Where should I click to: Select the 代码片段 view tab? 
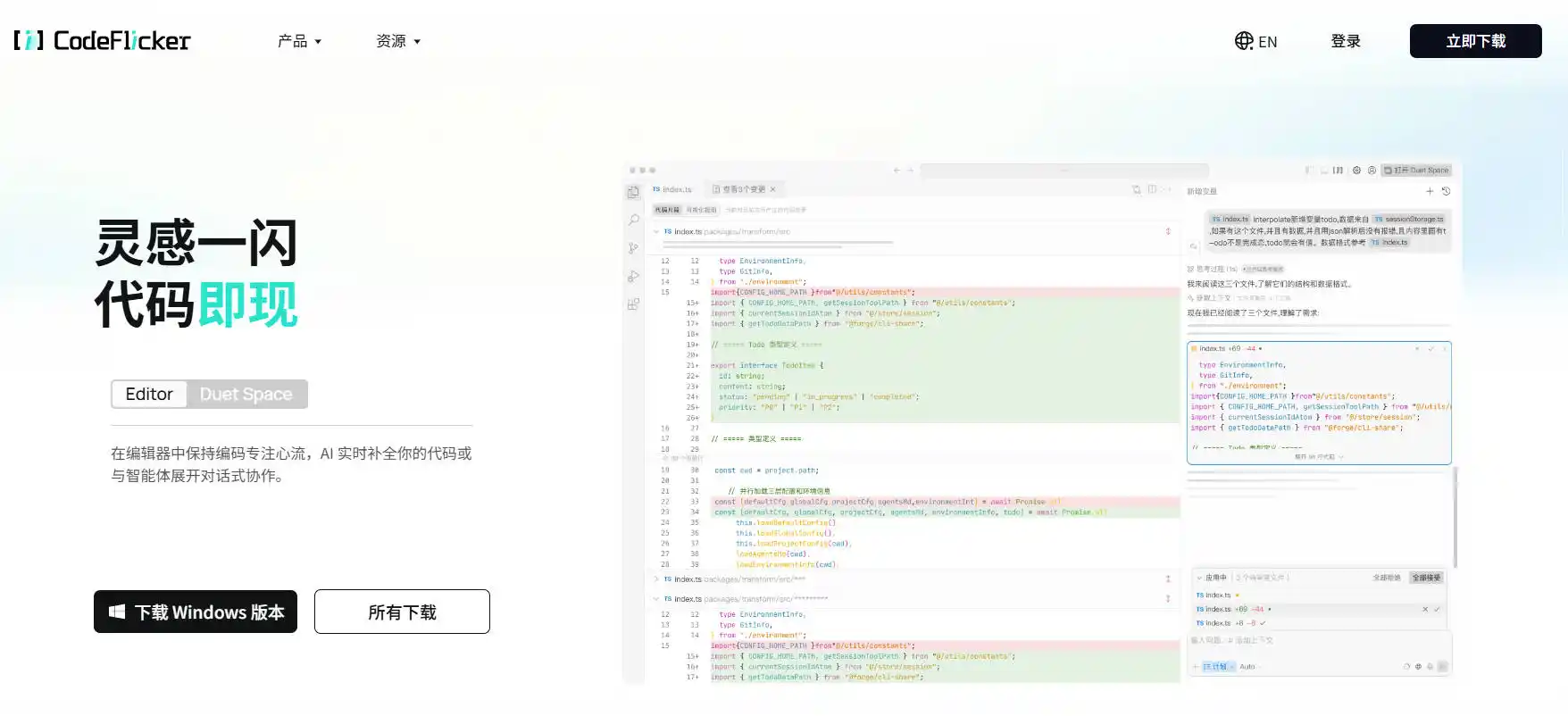point(667,210)
